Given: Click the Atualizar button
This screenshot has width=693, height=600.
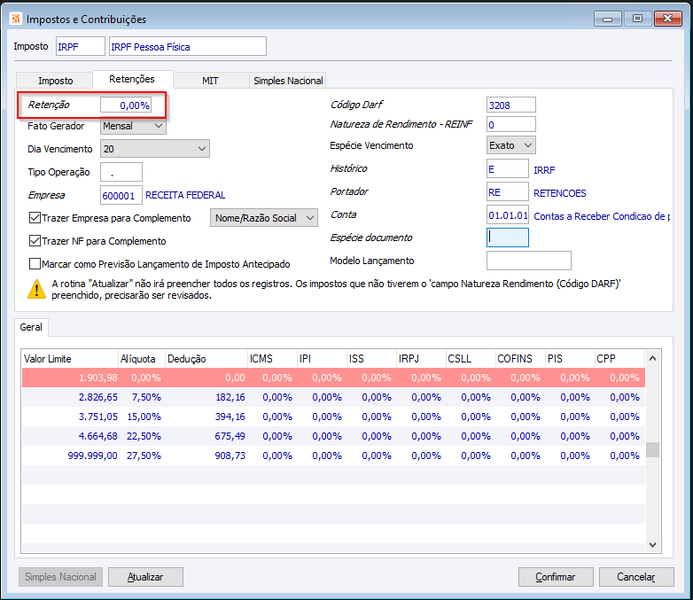Looking at the screenshot, I should [145, 577].
